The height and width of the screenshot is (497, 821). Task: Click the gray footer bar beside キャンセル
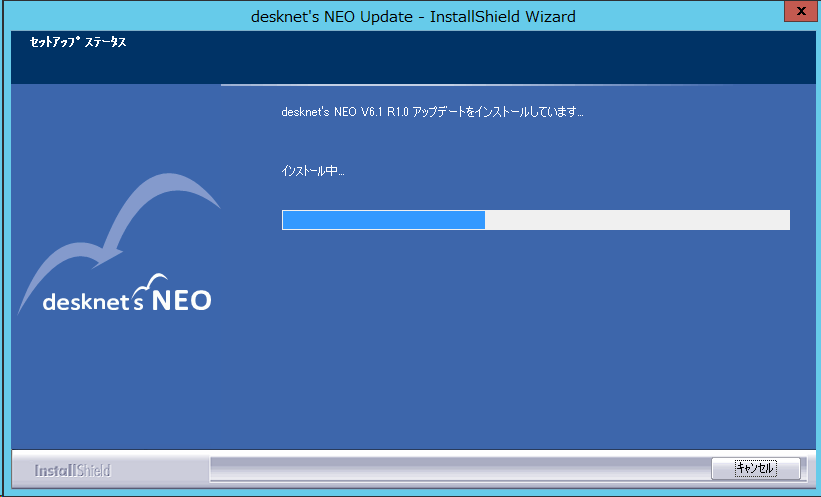click(450, 469)
